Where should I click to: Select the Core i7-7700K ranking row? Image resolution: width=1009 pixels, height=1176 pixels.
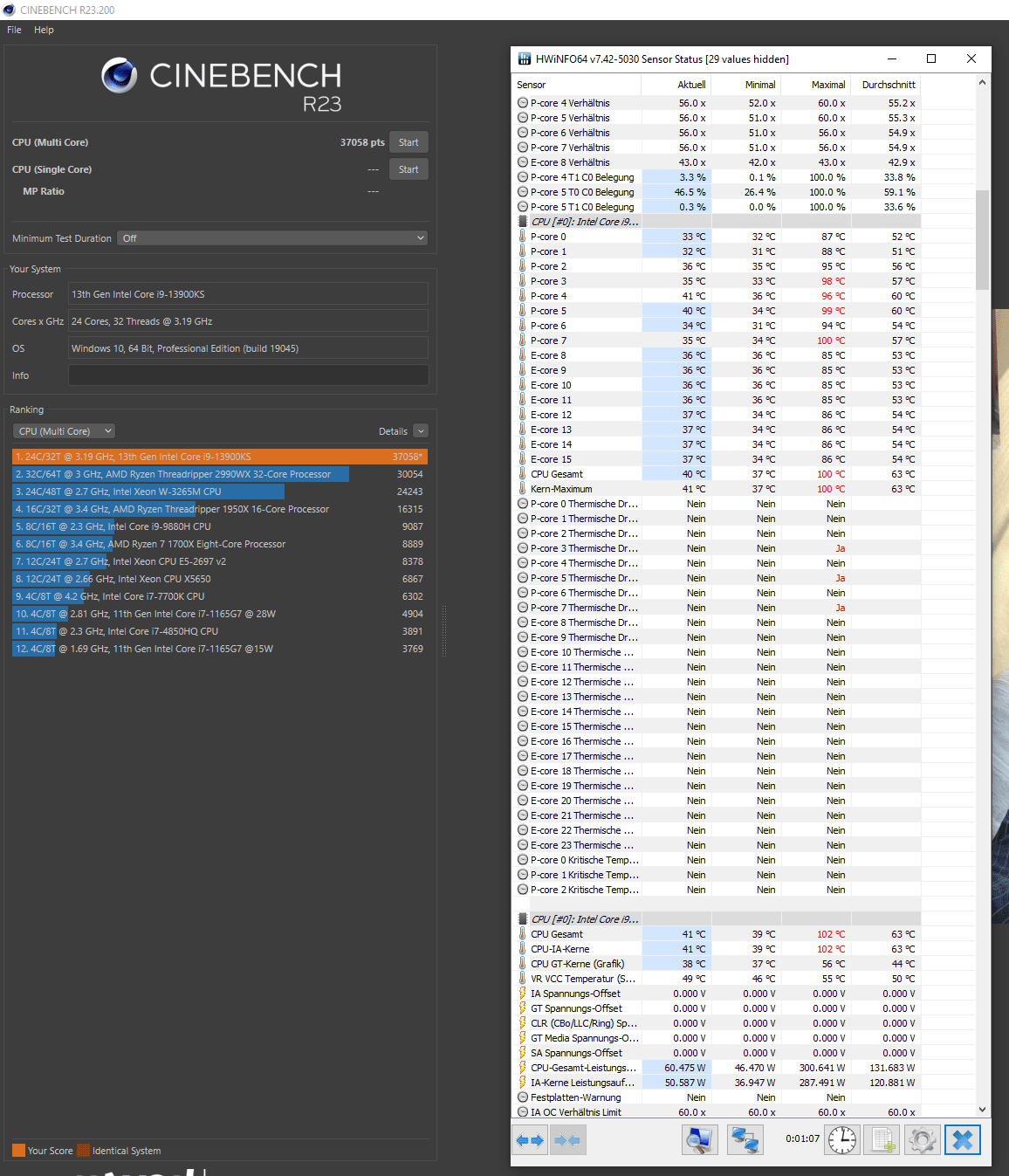220,596
